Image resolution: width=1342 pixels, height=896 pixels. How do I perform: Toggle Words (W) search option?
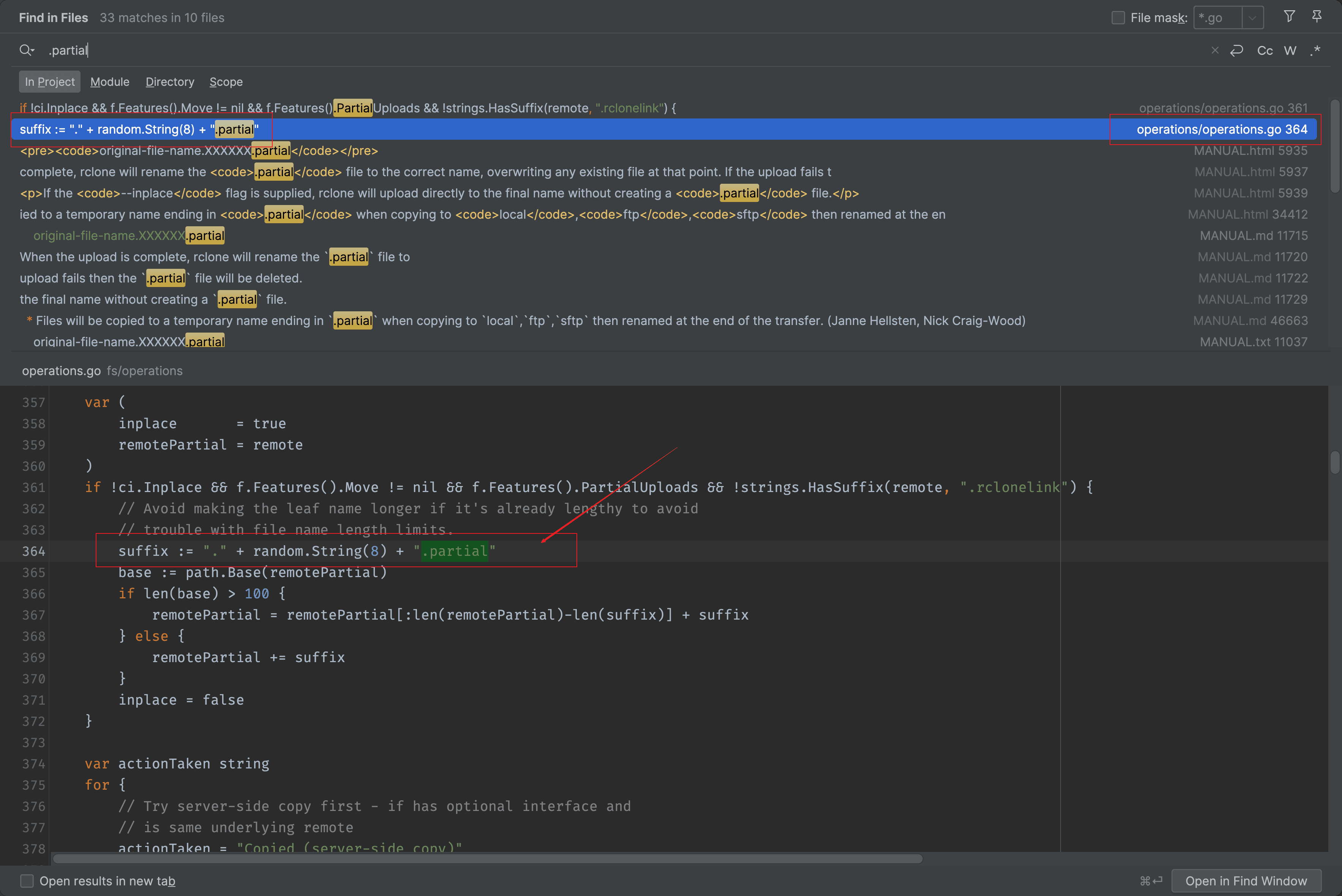click(1290, 50)
